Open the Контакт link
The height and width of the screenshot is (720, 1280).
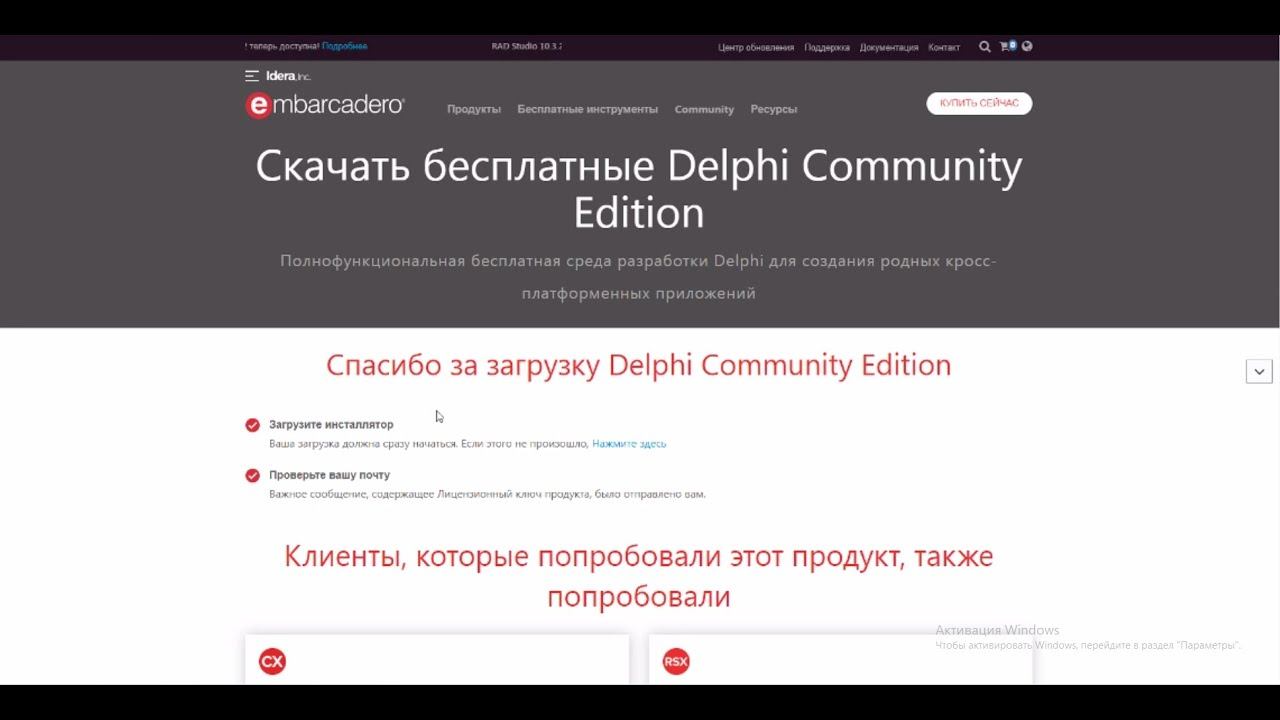944,47
